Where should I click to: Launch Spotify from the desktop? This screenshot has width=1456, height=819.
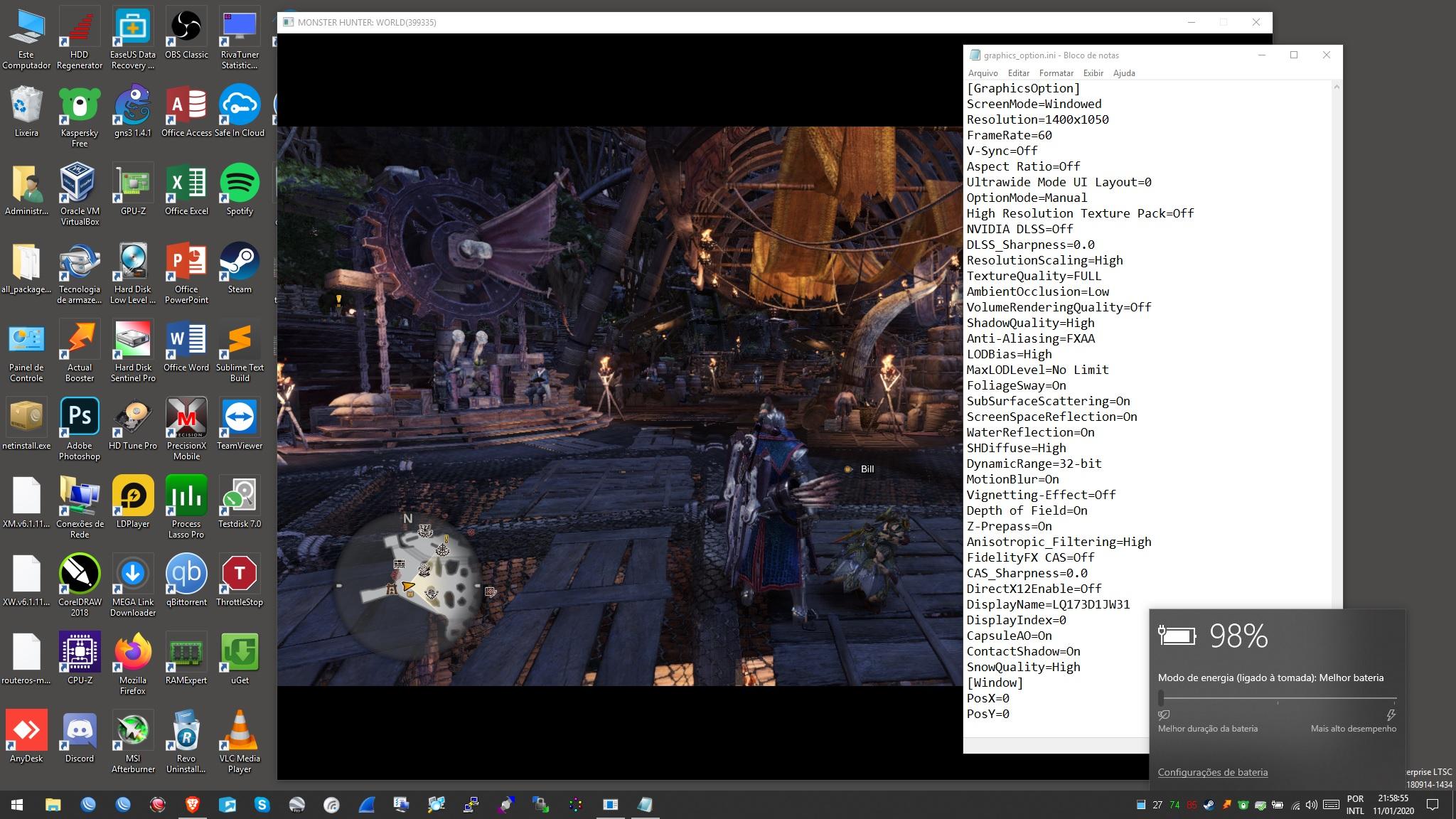240,190
